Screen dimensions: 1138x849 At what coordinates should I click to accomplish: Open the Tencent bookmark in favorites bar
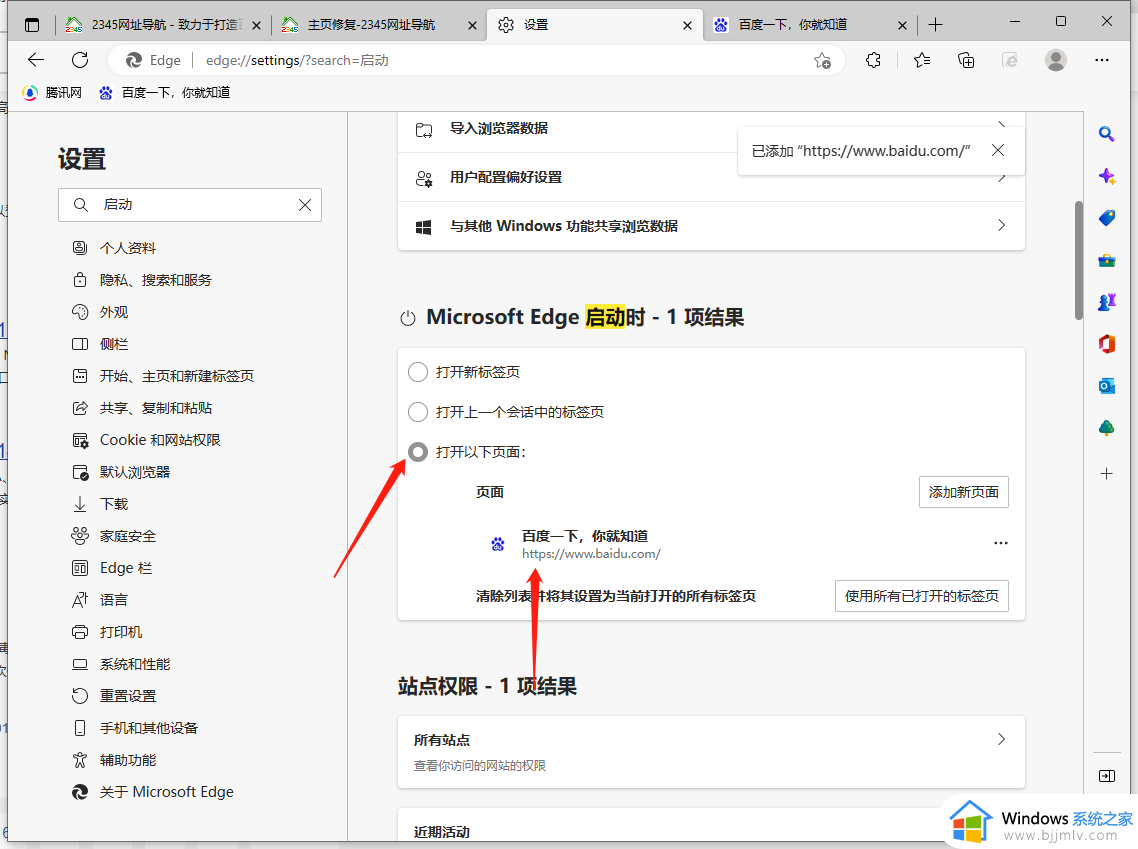click(x=52, y=93)
